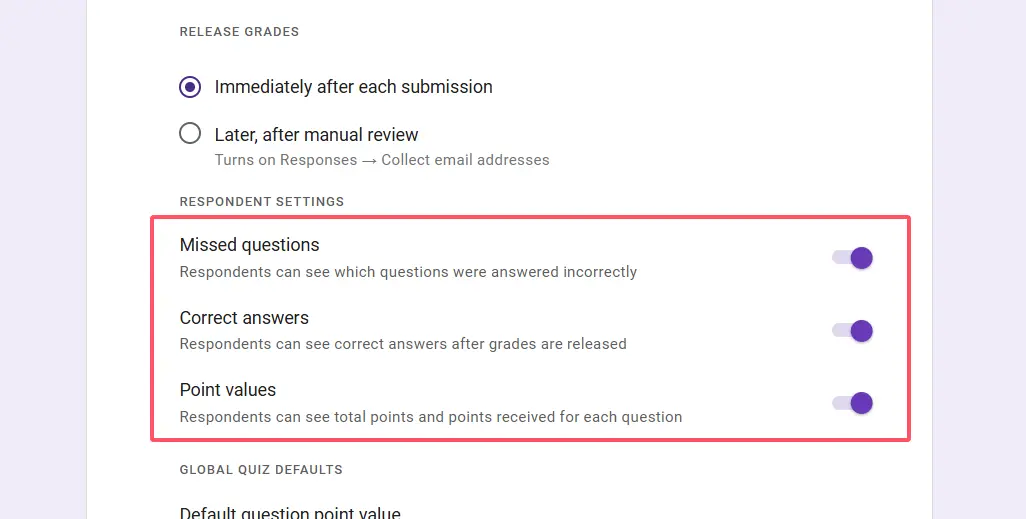Click the "Immediately after each submission" label text
This screenshot has height=519, width=1026.
tap(353, 87)
